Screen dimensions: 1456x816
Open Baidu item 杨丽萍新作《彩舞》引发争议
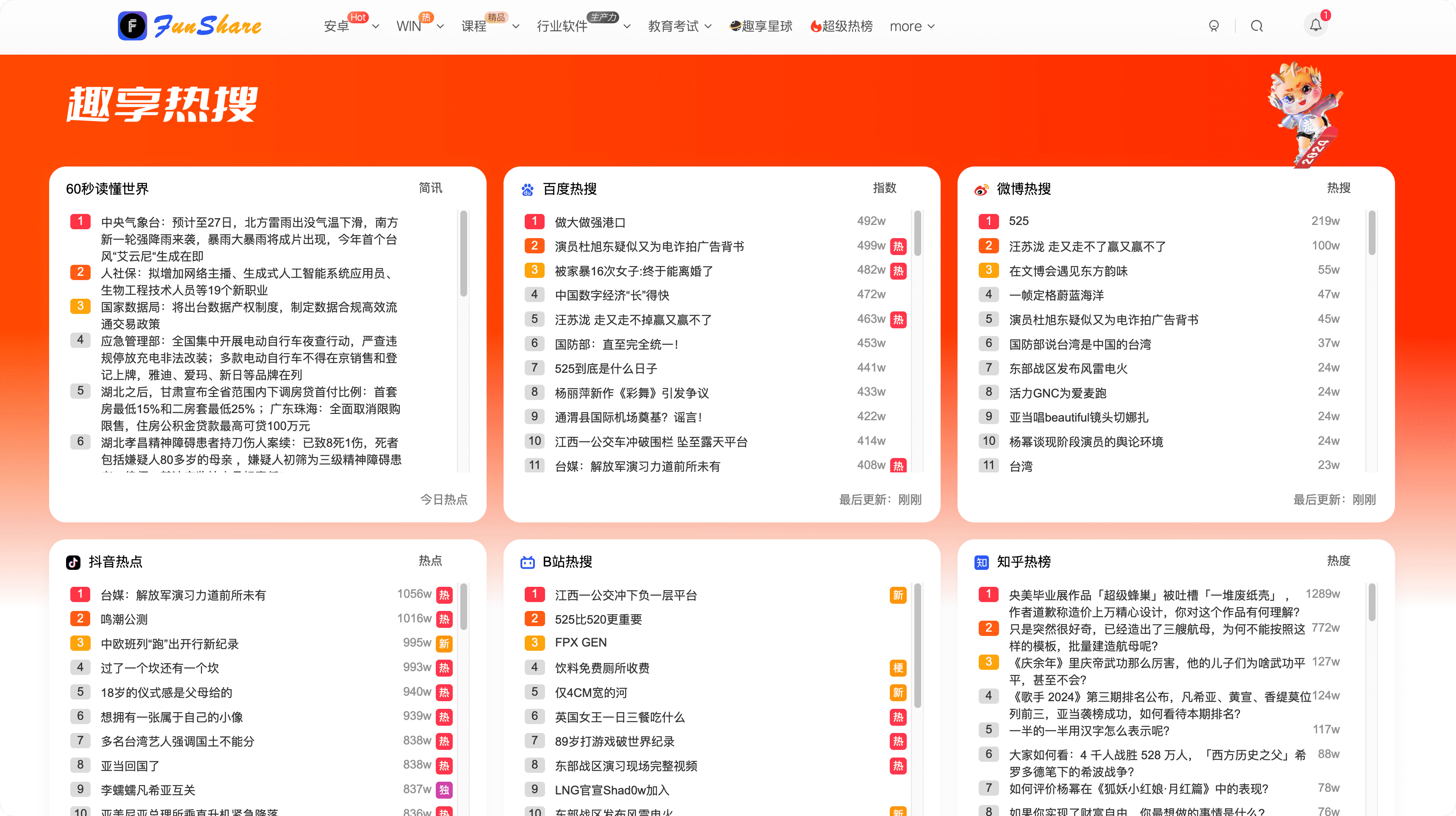pos(631,392)
